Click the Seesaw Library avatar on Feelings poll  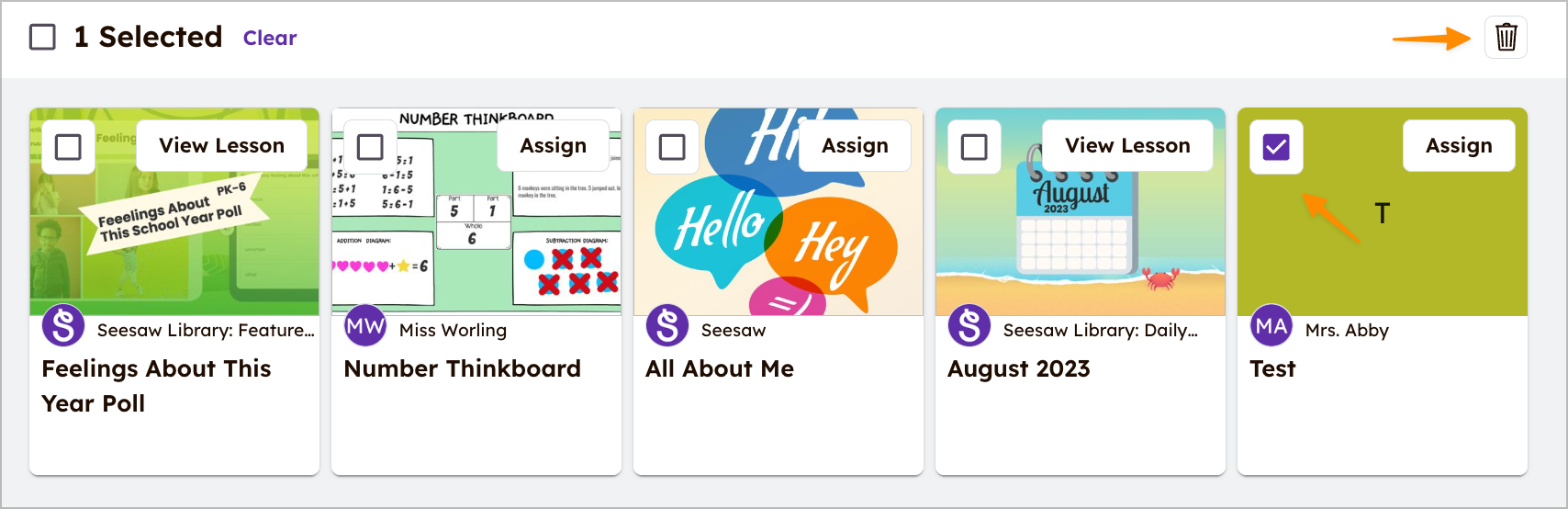click(63, 326)
